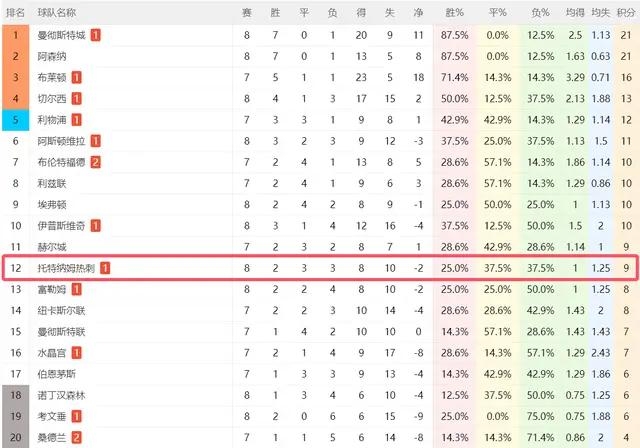Image resolution: width=640 pixels, height=448 pixels.
Task: Click the gray rank 18 cell
Action: click(16, 395)
